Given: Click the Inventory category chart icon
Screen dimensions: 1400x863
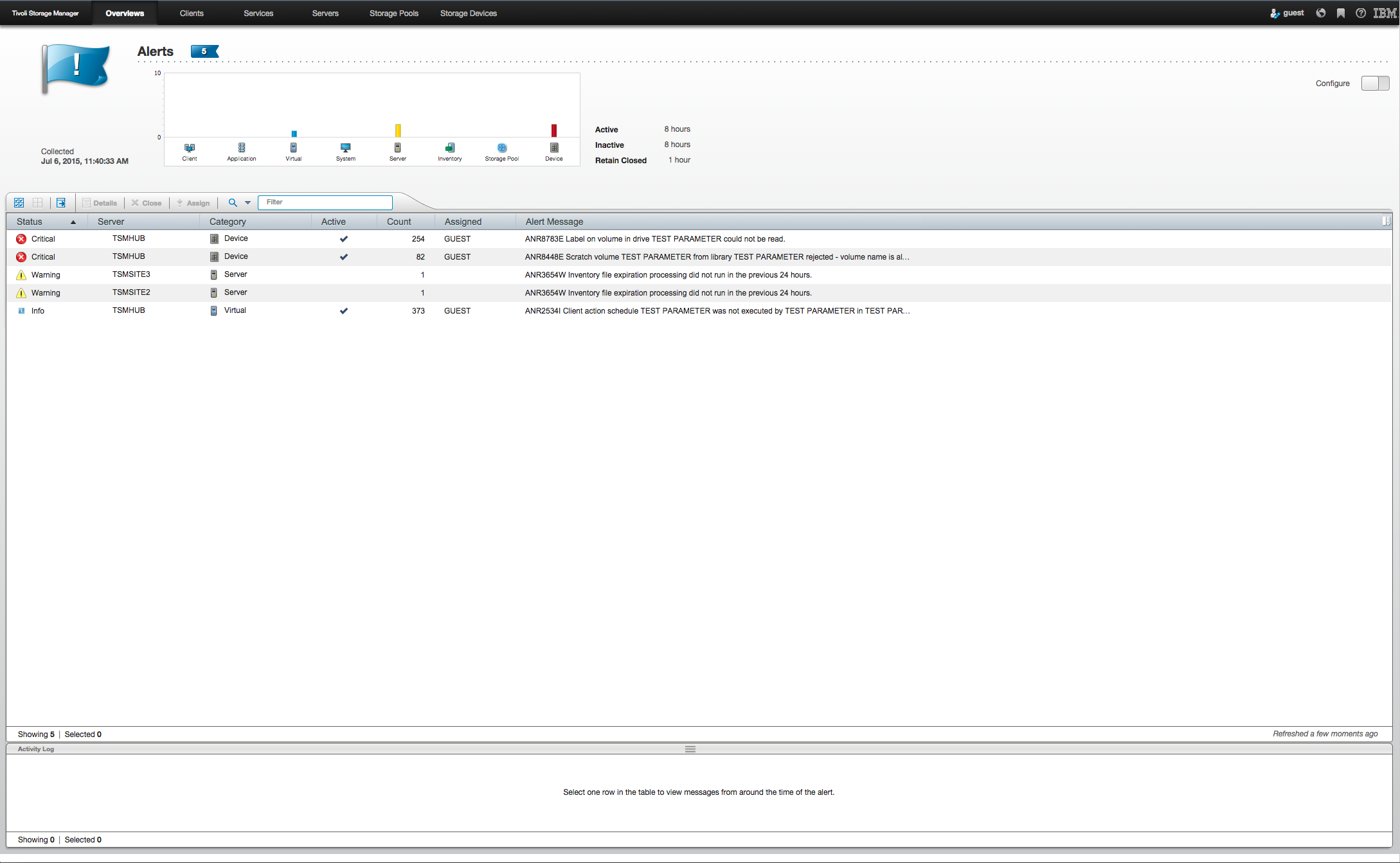Looking at the screenshot, I should [x=450, y=148].
